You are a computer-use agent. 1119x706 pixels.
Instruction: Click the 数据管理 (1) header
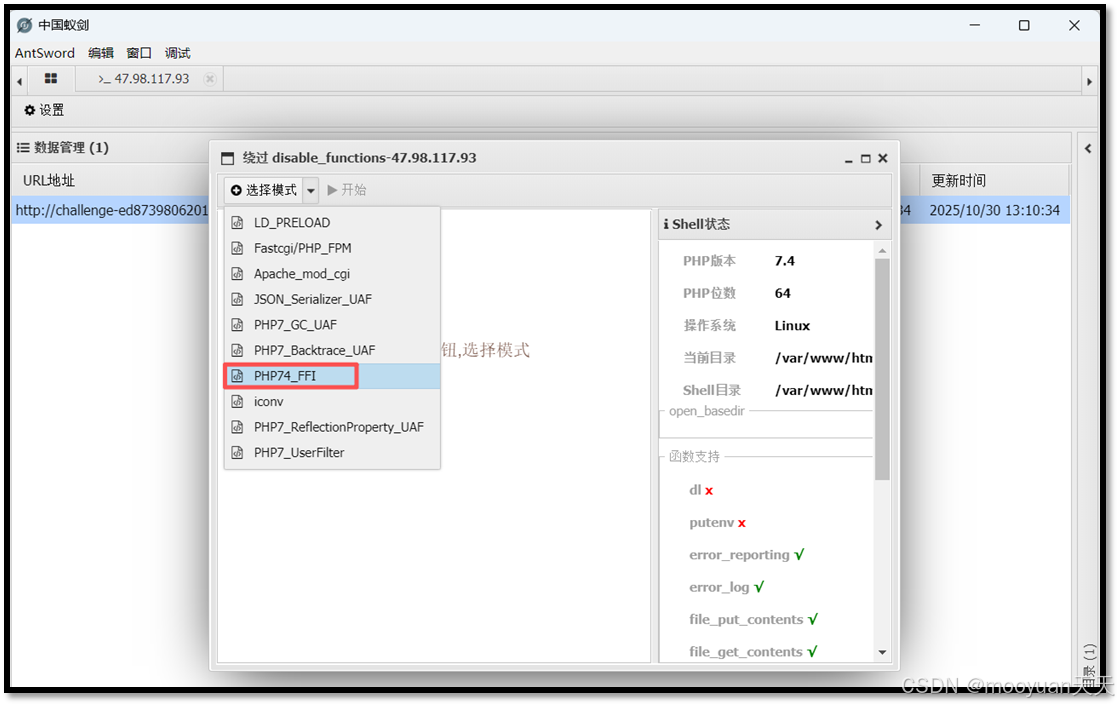tap(63, 148)
